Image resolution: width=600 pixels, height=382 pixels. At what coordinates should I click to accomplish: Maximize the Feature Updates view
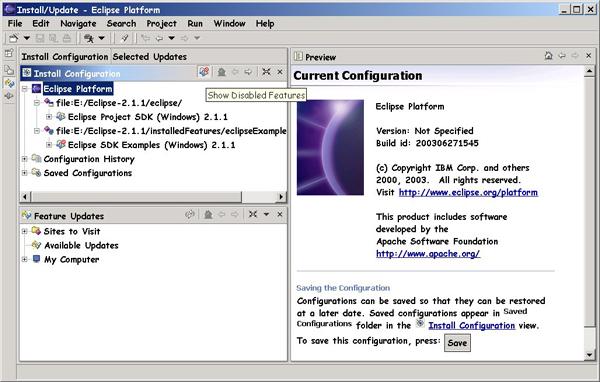(253, 214)
